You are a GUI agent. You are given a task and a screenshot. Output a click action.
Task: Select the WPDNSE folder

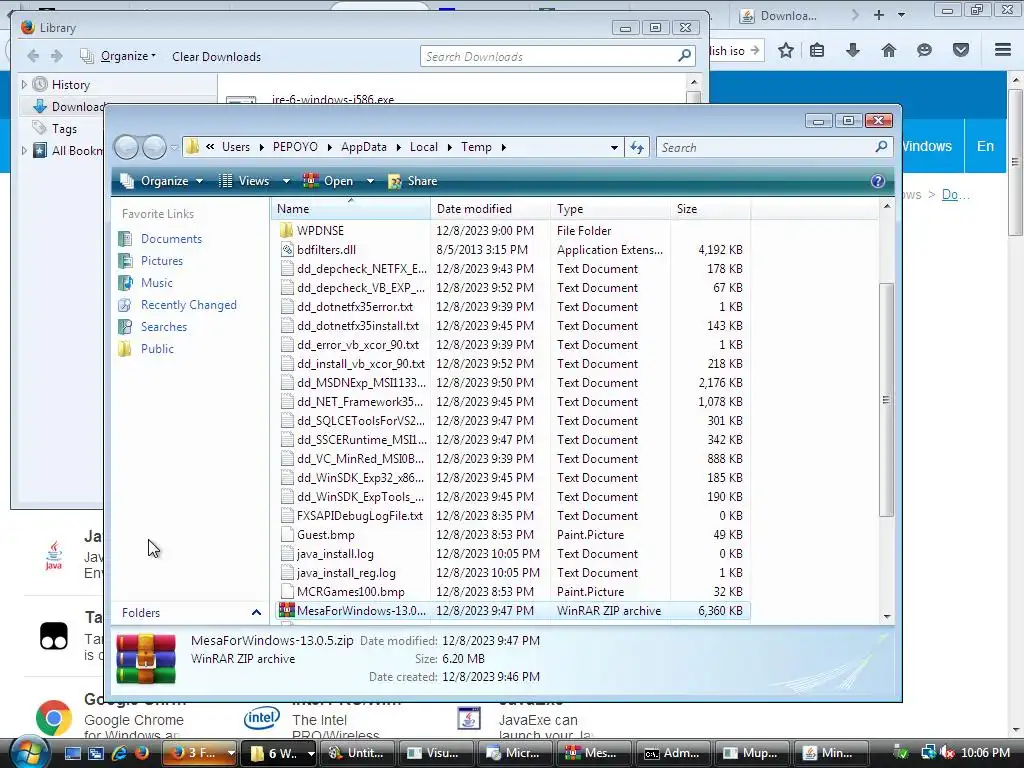[320, 231]
